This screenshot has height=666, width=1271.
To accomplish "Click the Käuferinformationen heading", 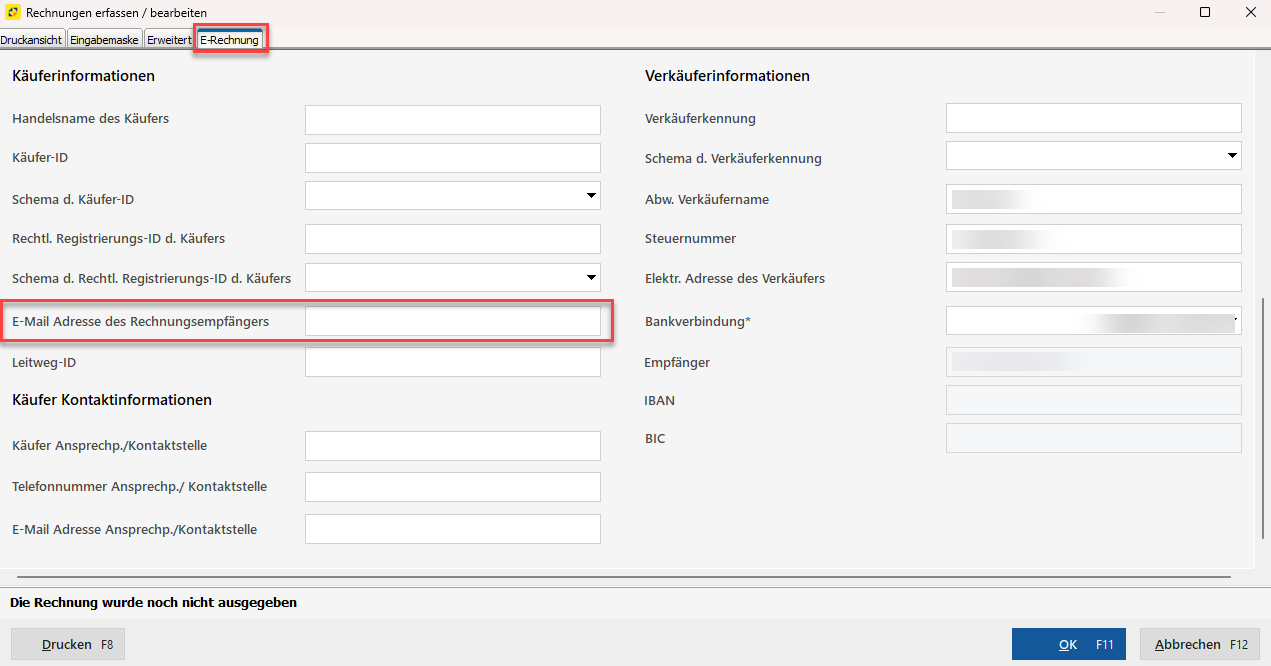I will click(83, 76).
